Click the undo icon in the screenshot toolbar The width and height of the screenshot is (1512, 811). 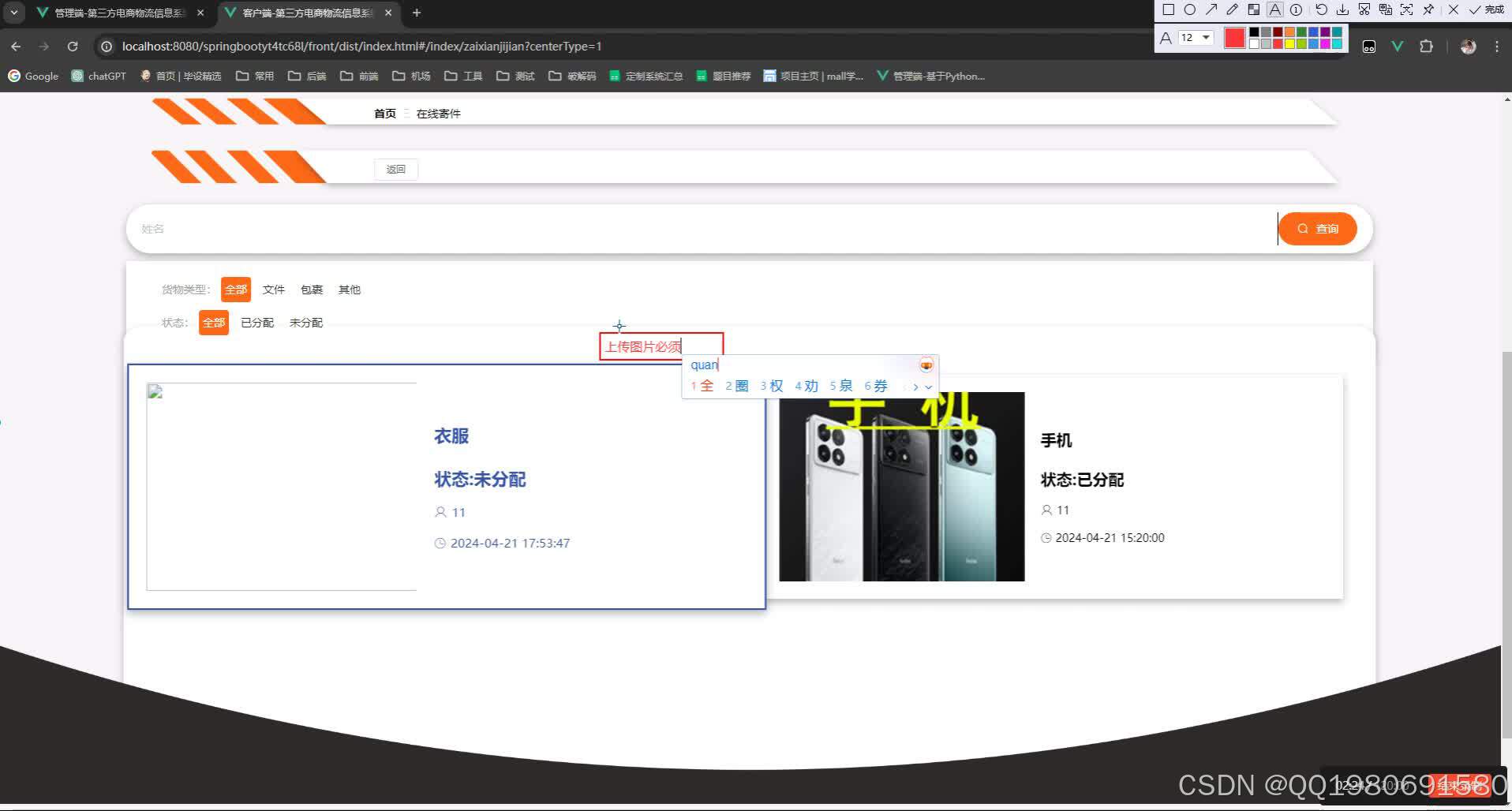(1321, 10)
